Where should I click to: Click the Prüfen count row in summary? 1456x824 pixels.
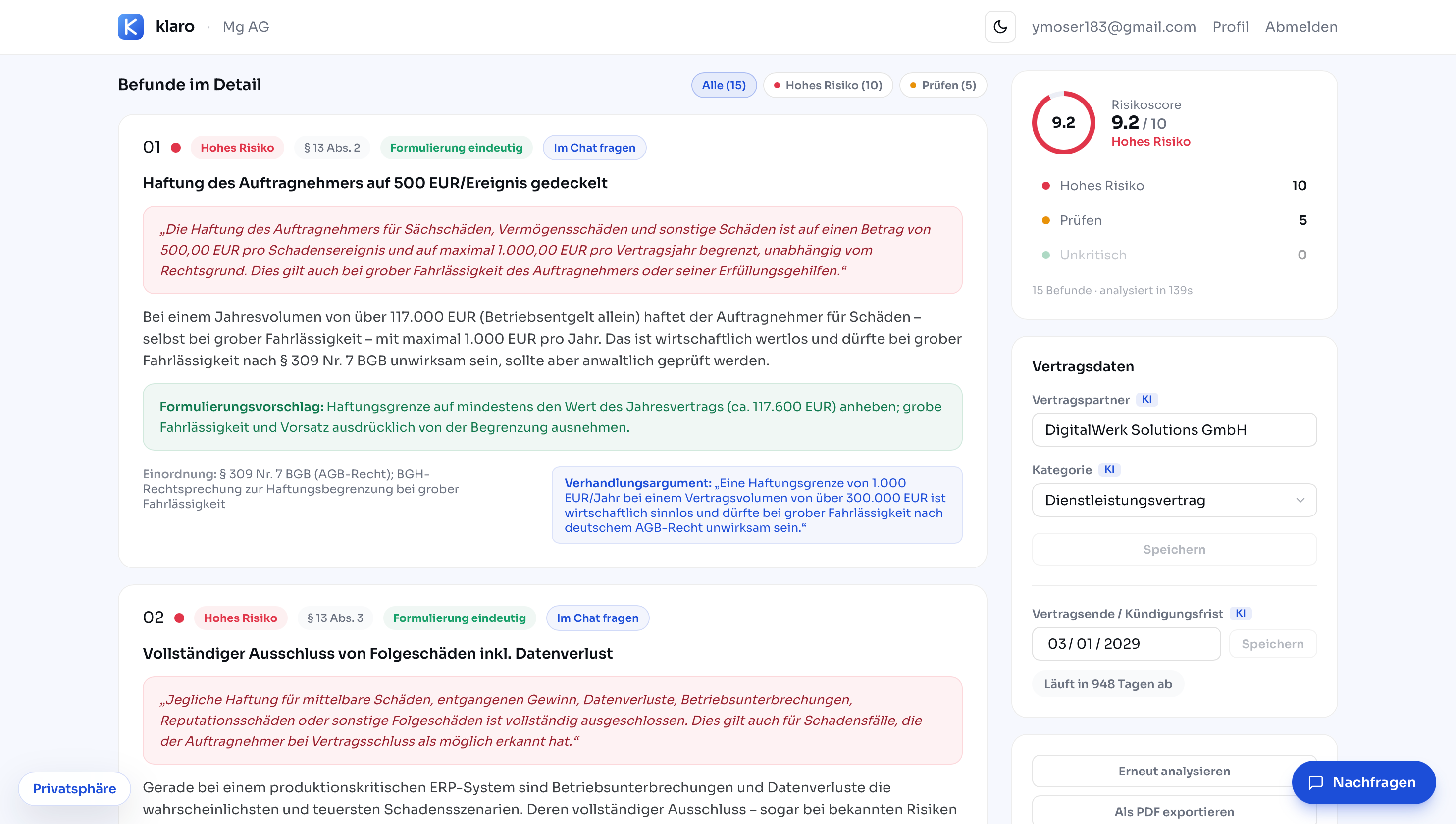coord(1174,220)
